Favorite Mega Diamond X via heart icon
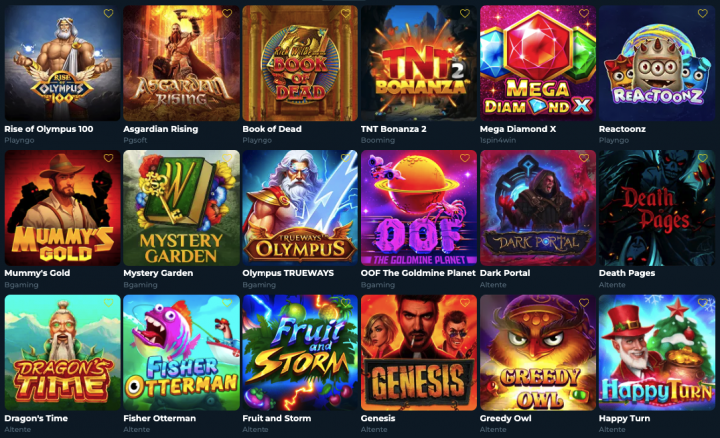 point(584,14)
